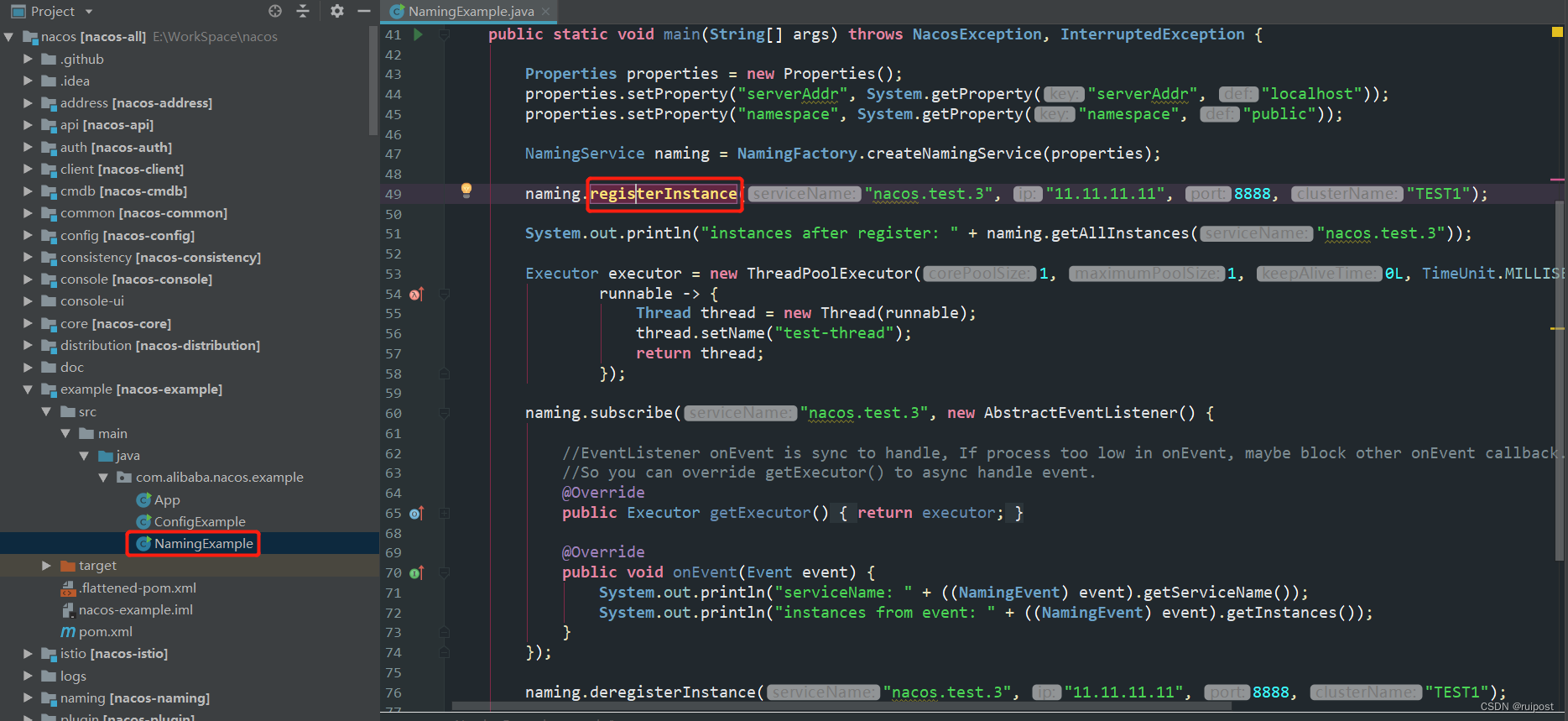Toggle fold marker on line 70 onEvent

pos(445,572)
